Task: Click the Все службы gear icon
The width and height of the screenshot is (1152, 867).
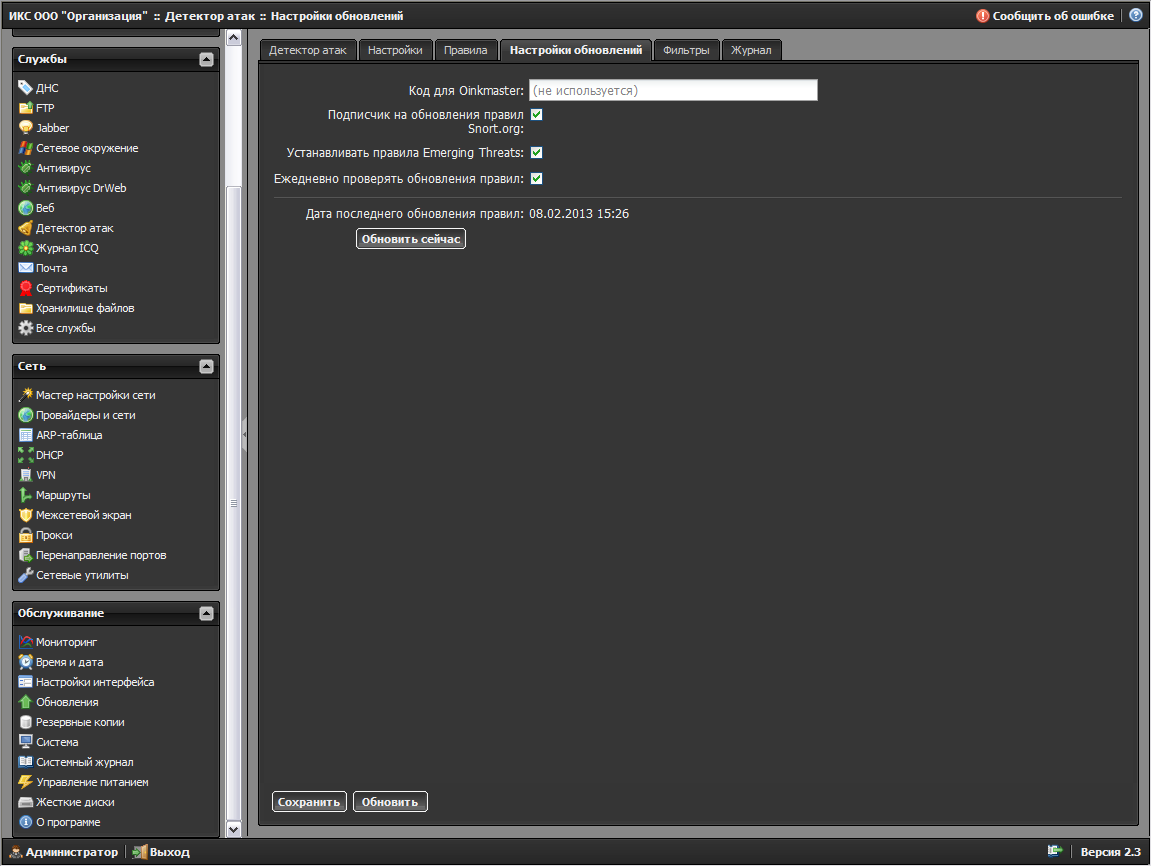Action: (x=26, y=328)
